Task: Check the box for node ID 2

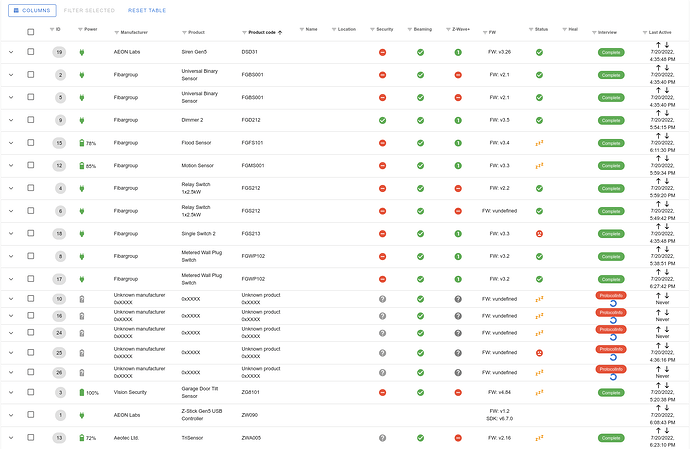Action: 30,74
